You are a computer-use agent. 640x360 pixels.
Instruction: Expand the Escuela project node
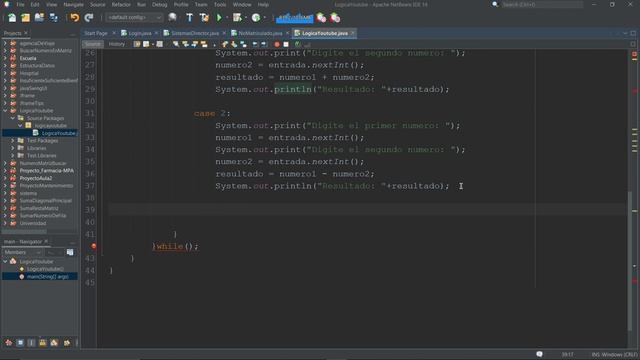pos(5,58)
